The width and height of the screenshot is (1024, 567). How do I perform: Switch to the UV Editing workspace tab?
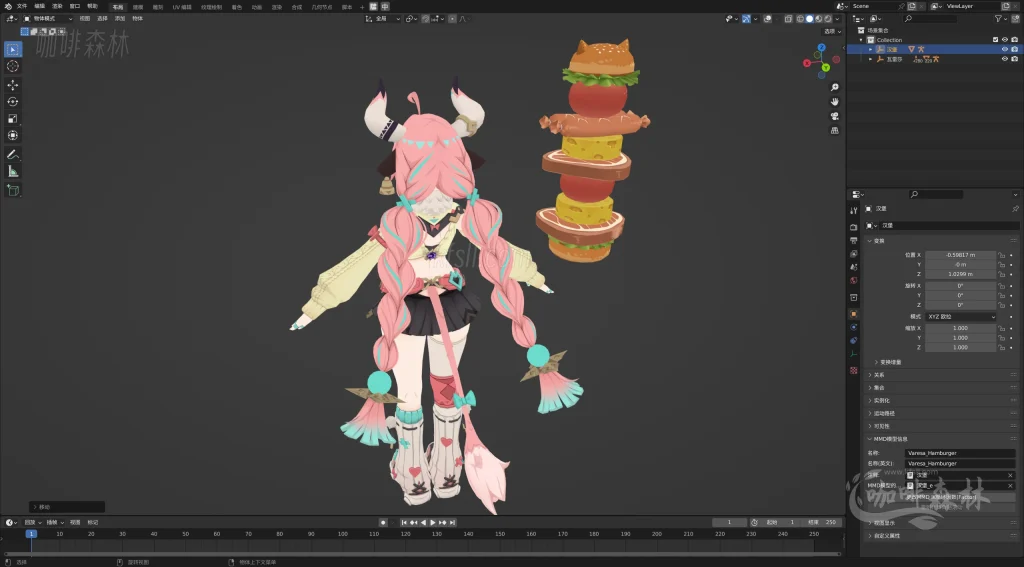pyautogui.click(x=182, y=7)
